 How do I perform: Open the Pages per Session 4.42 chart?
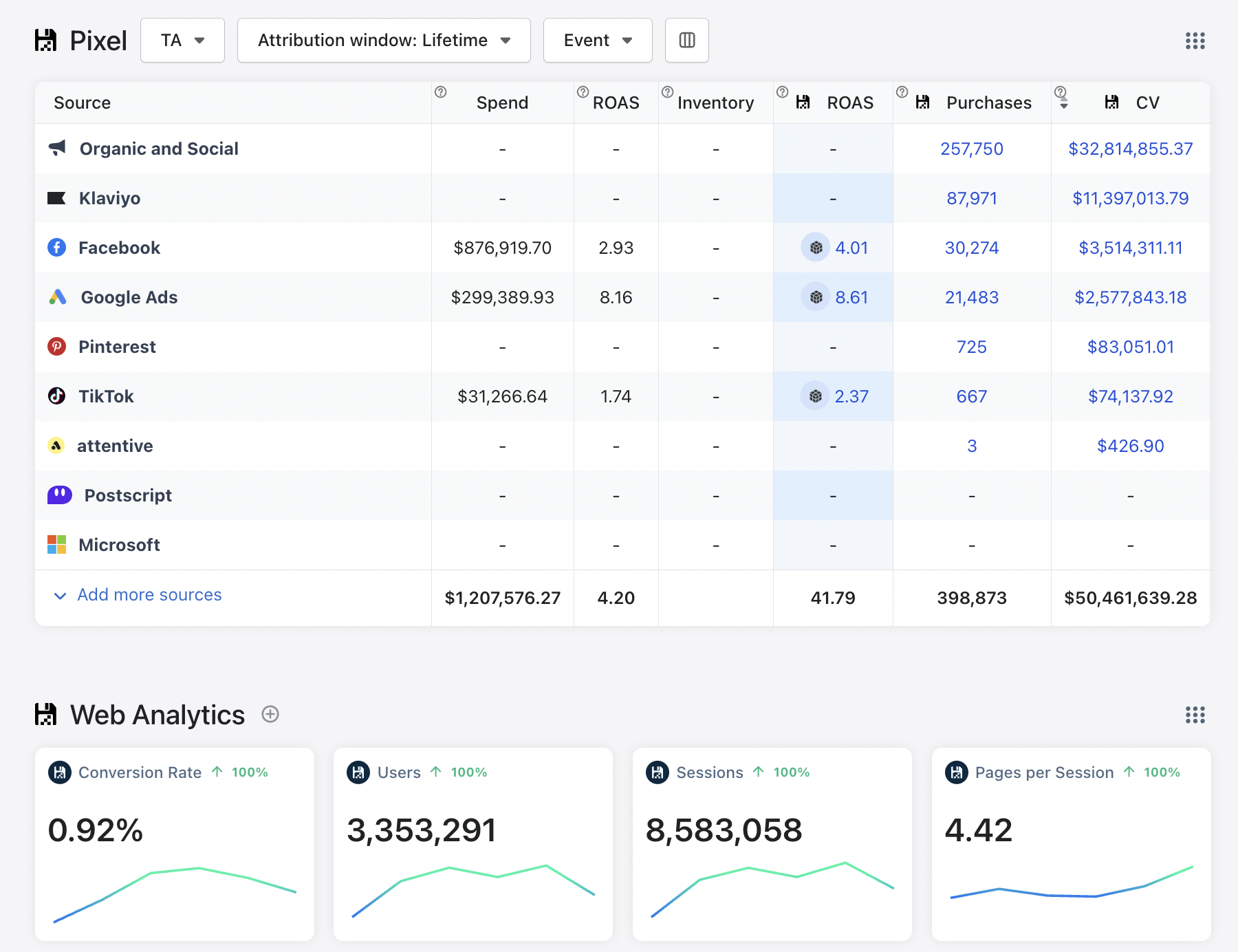[x=1072, y=883]
